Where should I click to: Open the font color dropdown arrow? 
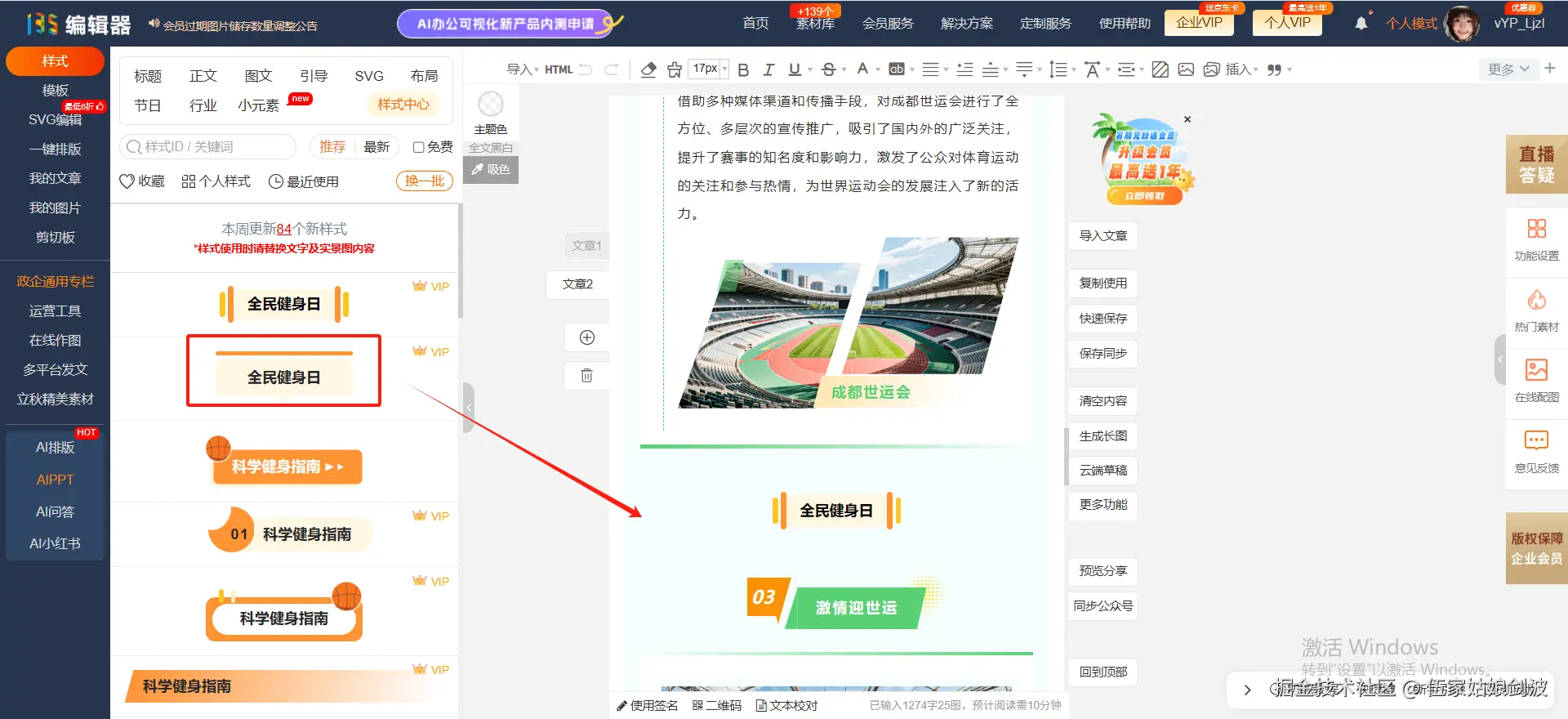point(878,69)
